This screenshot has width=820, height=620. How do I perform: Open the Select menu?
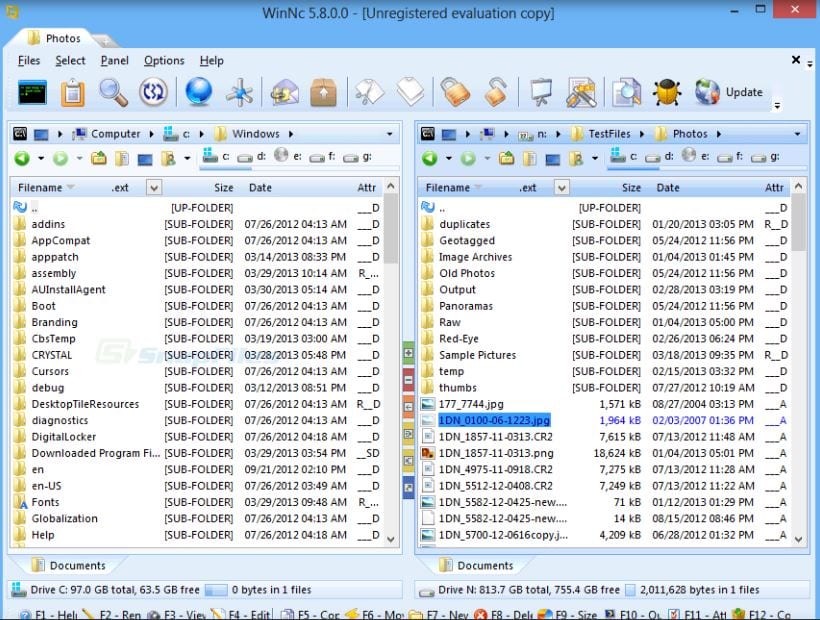pos(70,61)
